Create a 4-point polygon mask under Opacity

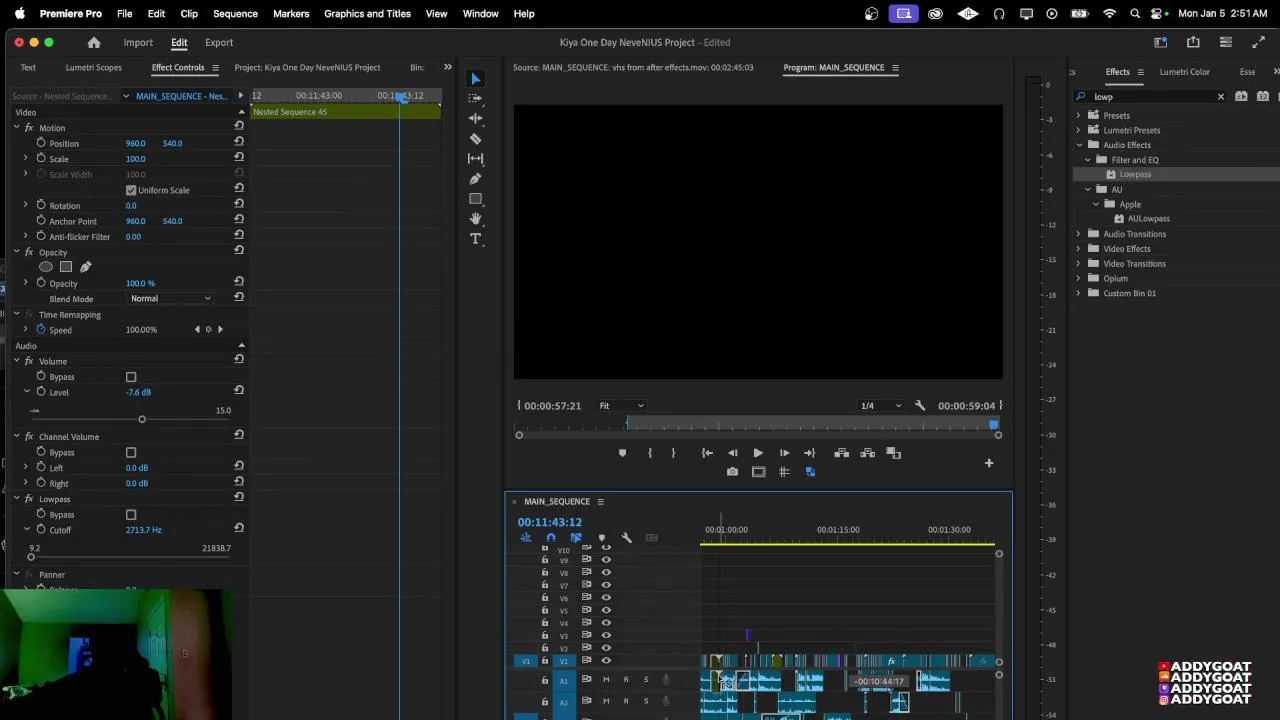pos(66,267)
